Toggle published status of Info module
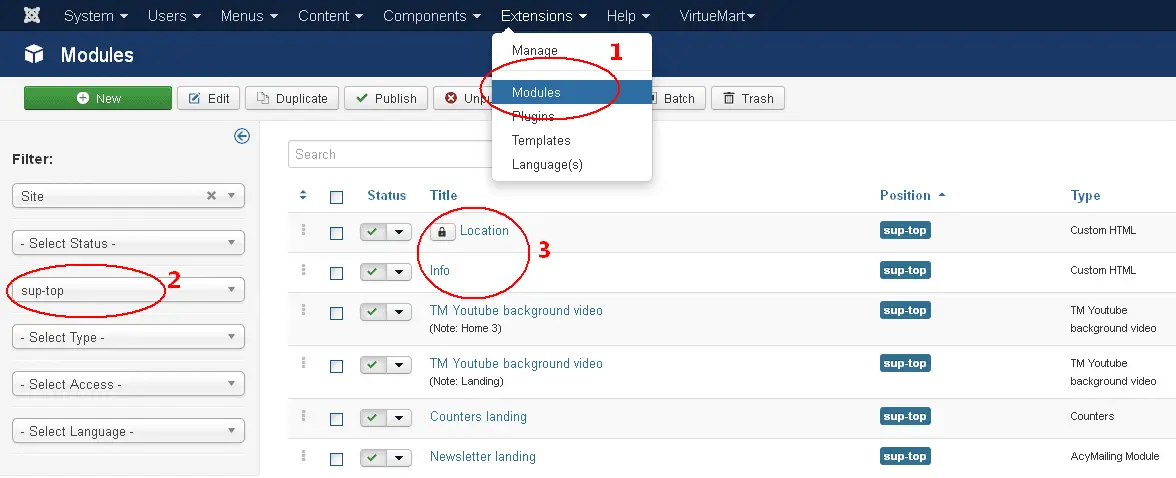1176x478 pixels. coord(374,272)
